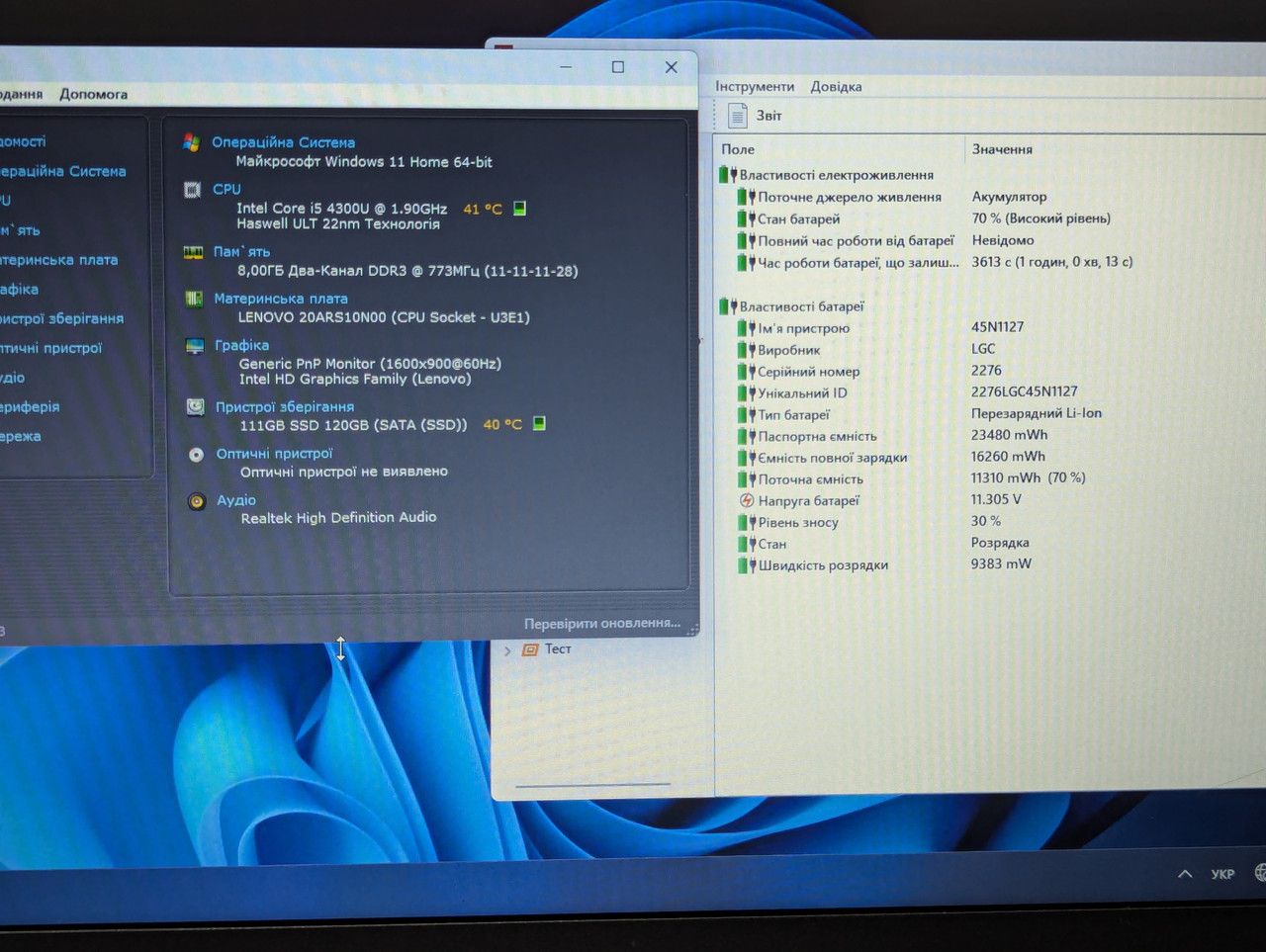Click the lightning icon of Напруга батареї row
This screenshot has width=1266, height=952.
[x=747, y=501]
